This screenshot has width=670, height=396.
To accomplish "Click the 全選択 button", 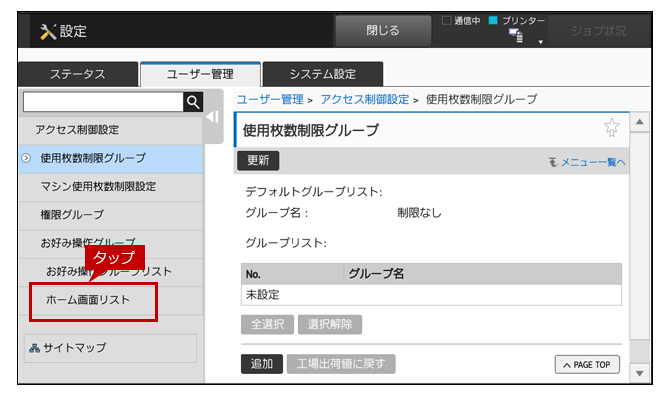I will [267, 325].
